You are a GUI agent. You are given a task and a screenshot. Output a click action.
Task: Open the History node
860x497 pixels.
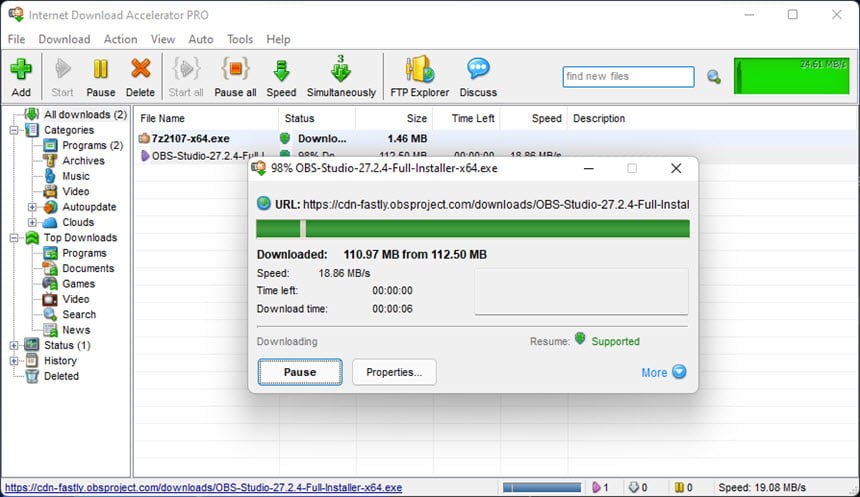(60, 360)
